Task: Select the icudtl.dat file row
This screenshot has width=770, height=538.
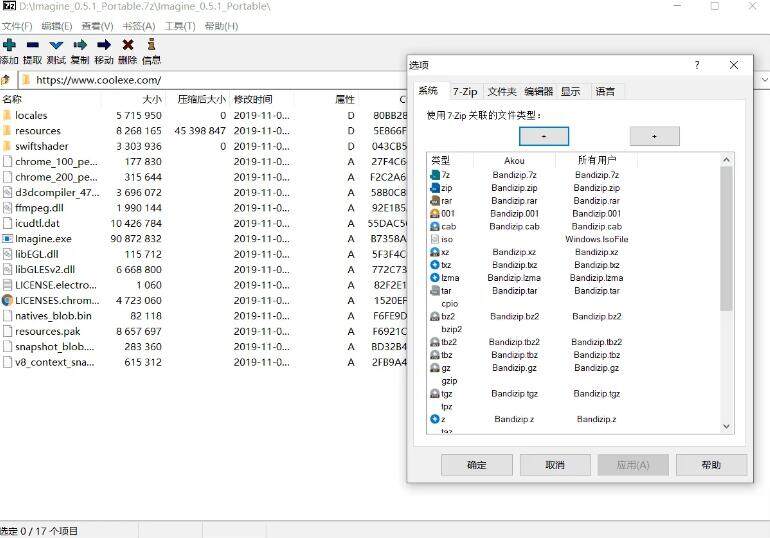Action: [203, 223]
